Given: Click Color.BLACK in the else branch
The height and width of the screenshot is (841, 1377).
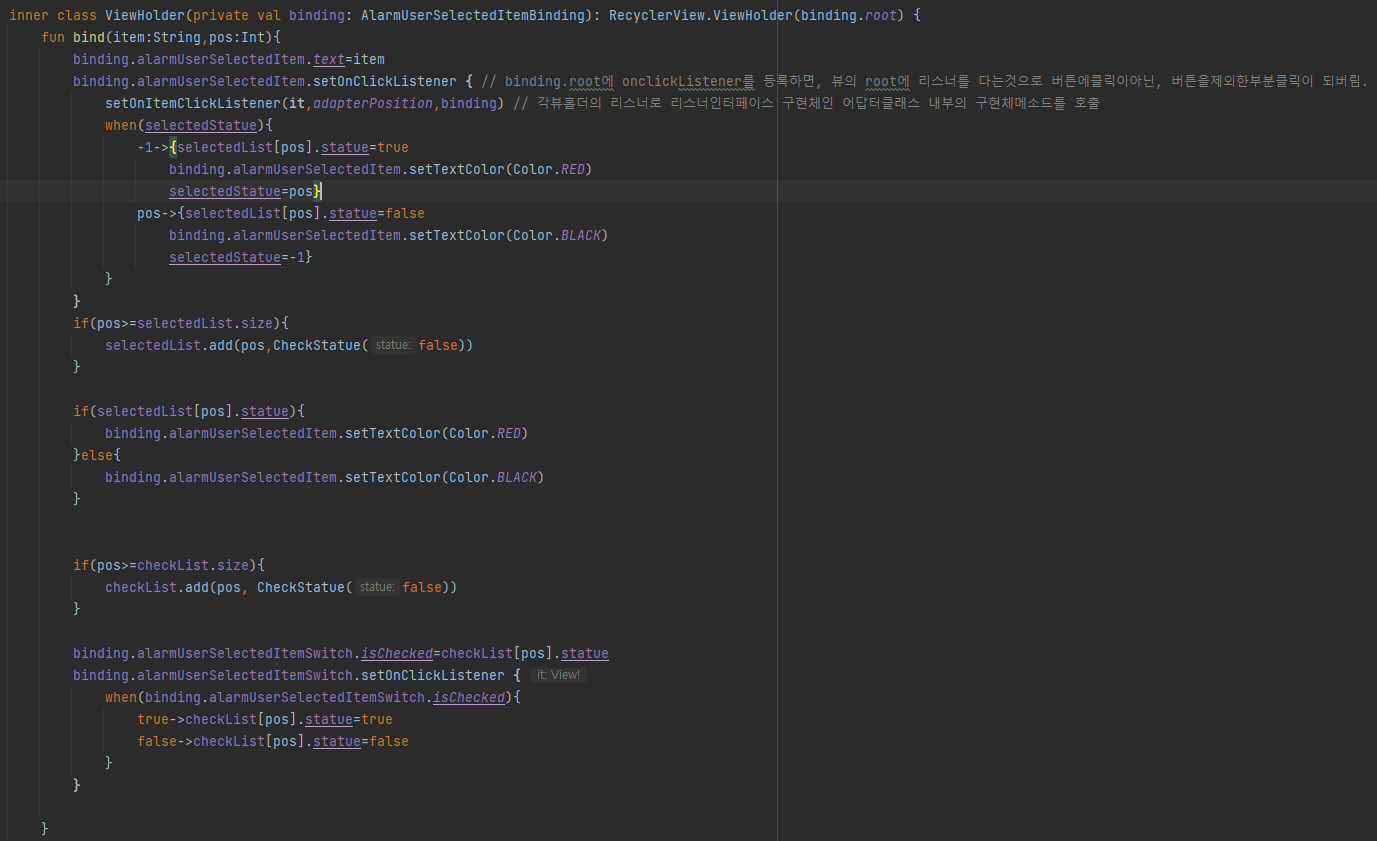Looking at the screenshot, I should (493, 478).
